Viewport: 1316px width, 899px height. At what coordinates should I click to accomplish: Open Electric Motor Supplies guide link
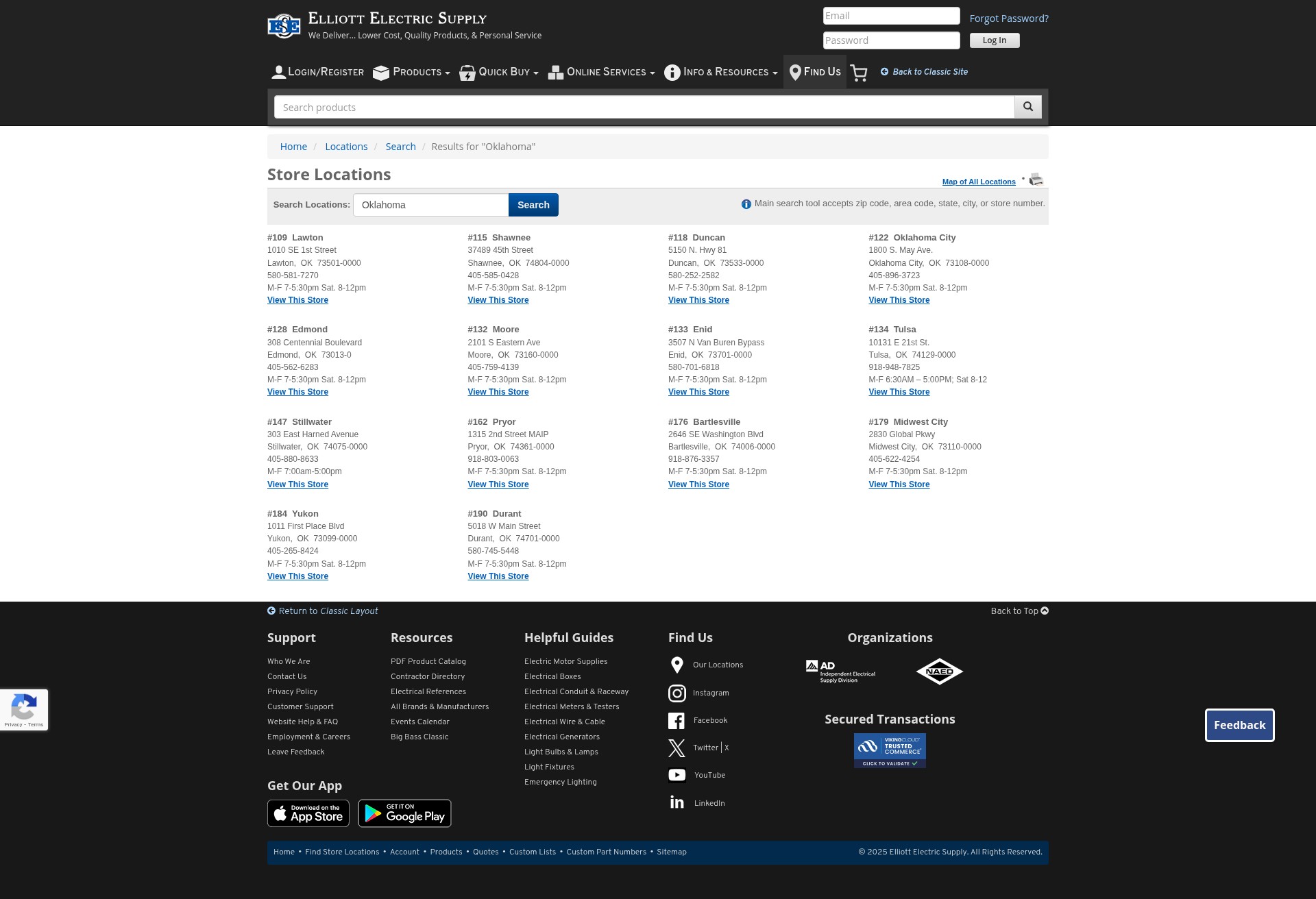tap(565, 661)
